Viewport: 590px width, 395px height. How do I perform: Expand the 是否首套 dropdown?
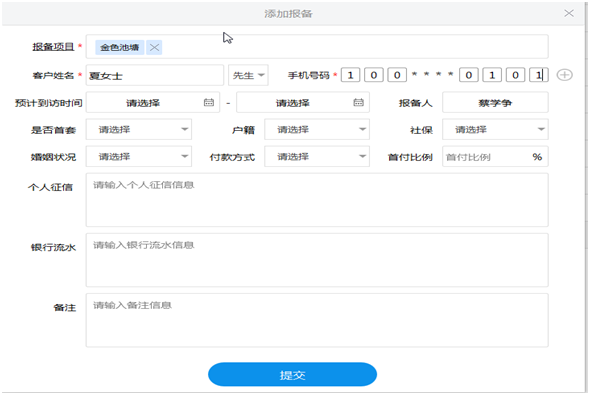(139, 129)
